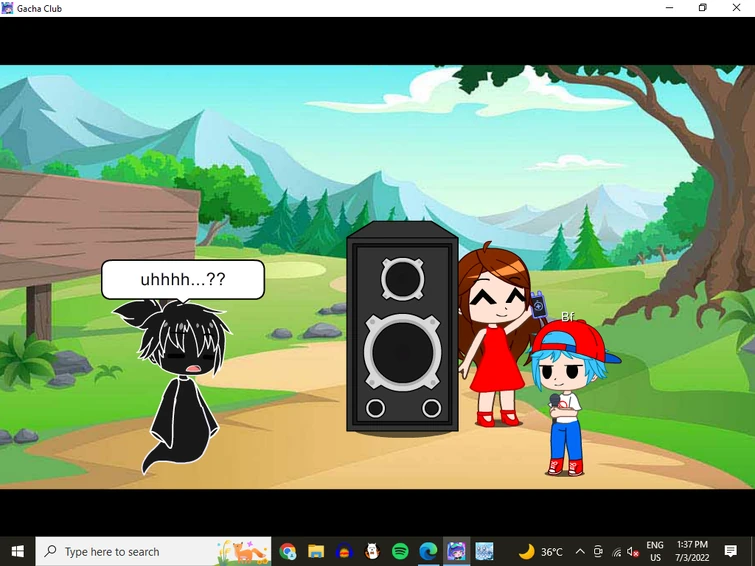Close the Gacha Club window
This screenshot has height=566, width=755.
pos(736,8)
